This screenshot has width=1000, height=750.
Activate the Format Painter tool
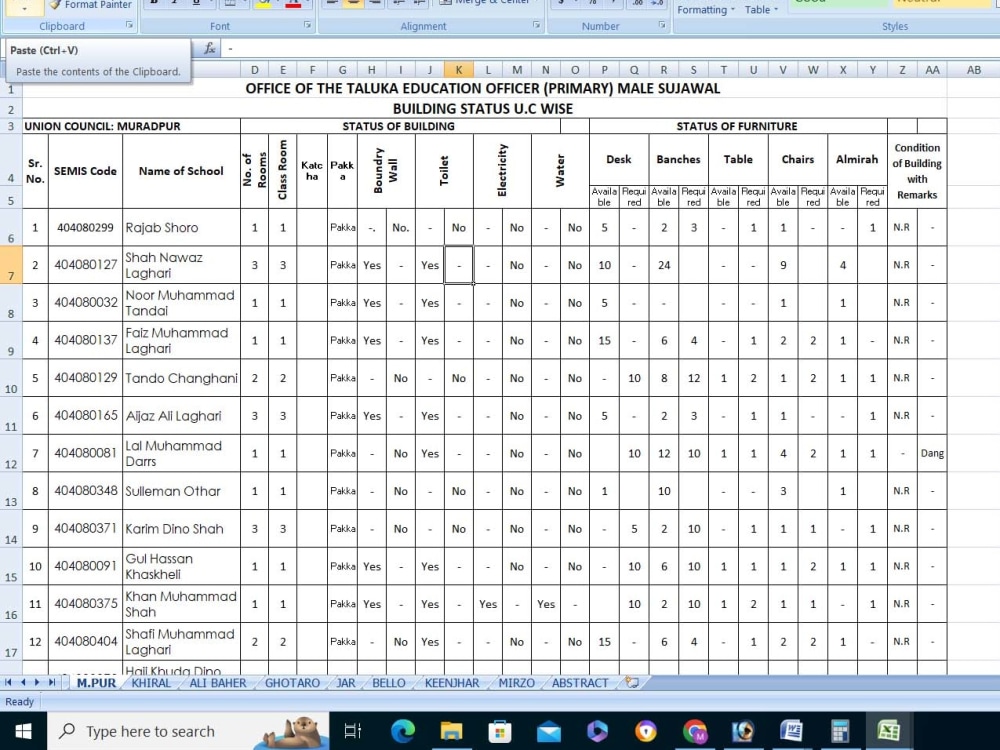pos(90,5)
